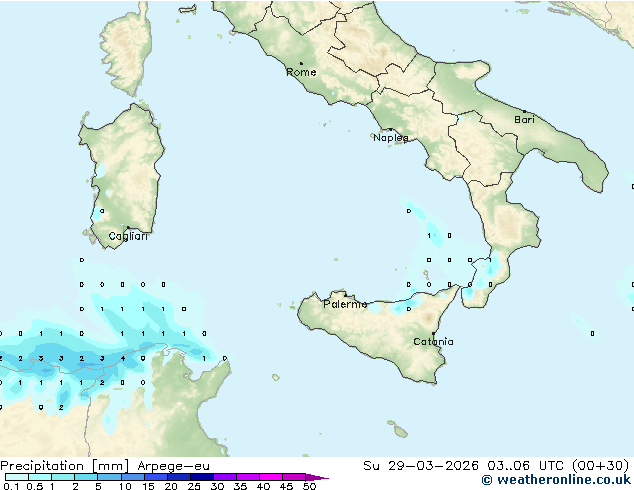
Task: Click the forecast date 'Su 29-03-2026'
Action: pyautogui.click(x=421, y=466)
